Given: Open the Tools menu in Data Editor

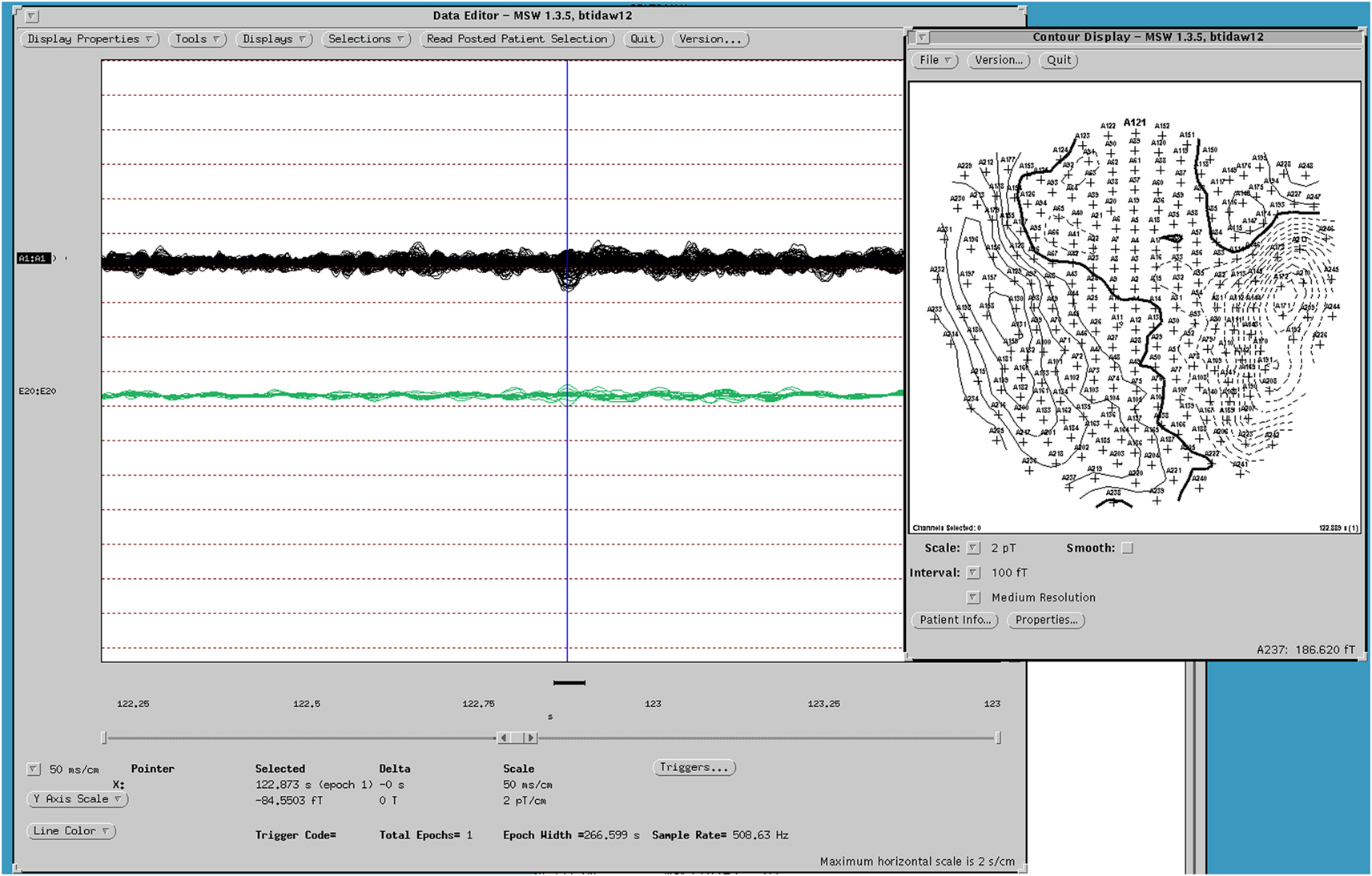Looking at the screenshot, I should 198,39.
